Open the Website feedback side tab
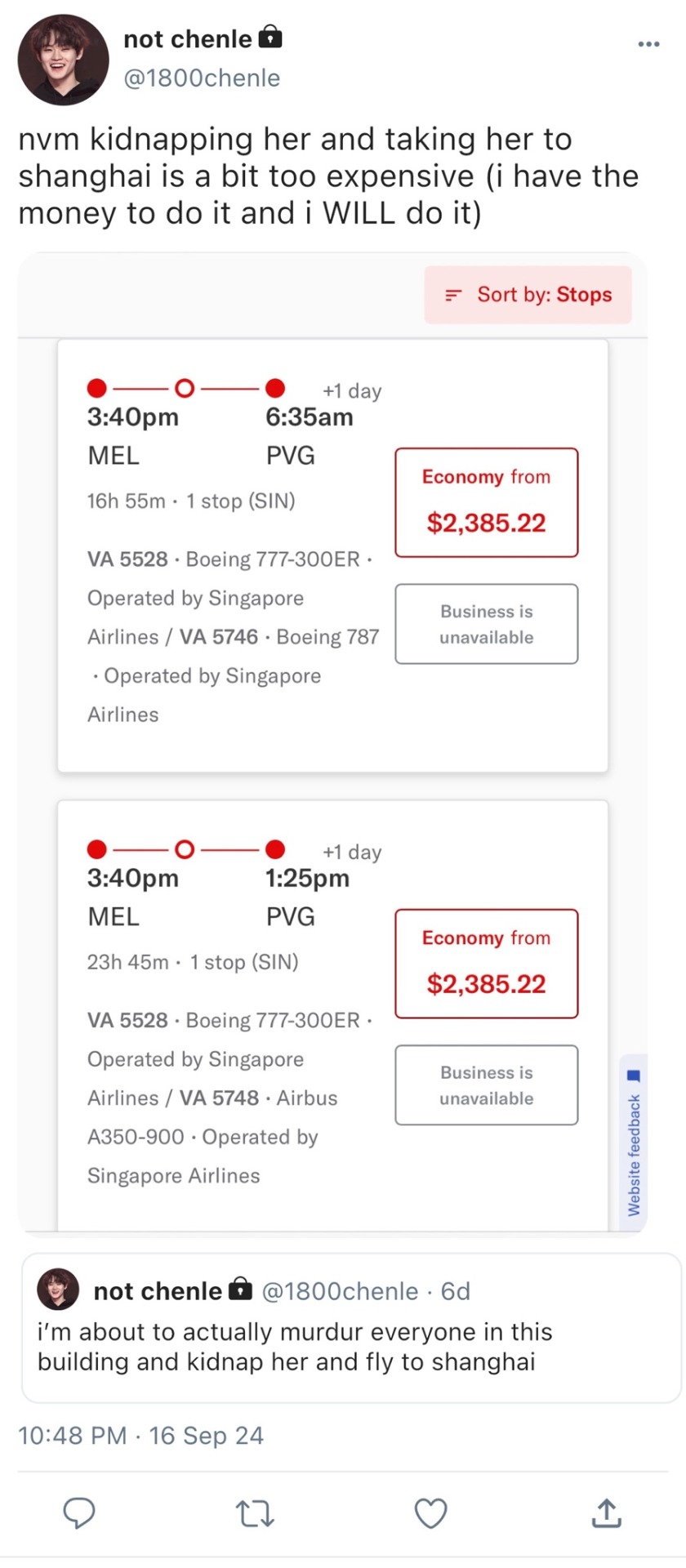Screen dimensions: 686x1568 tap(634, 1142)
